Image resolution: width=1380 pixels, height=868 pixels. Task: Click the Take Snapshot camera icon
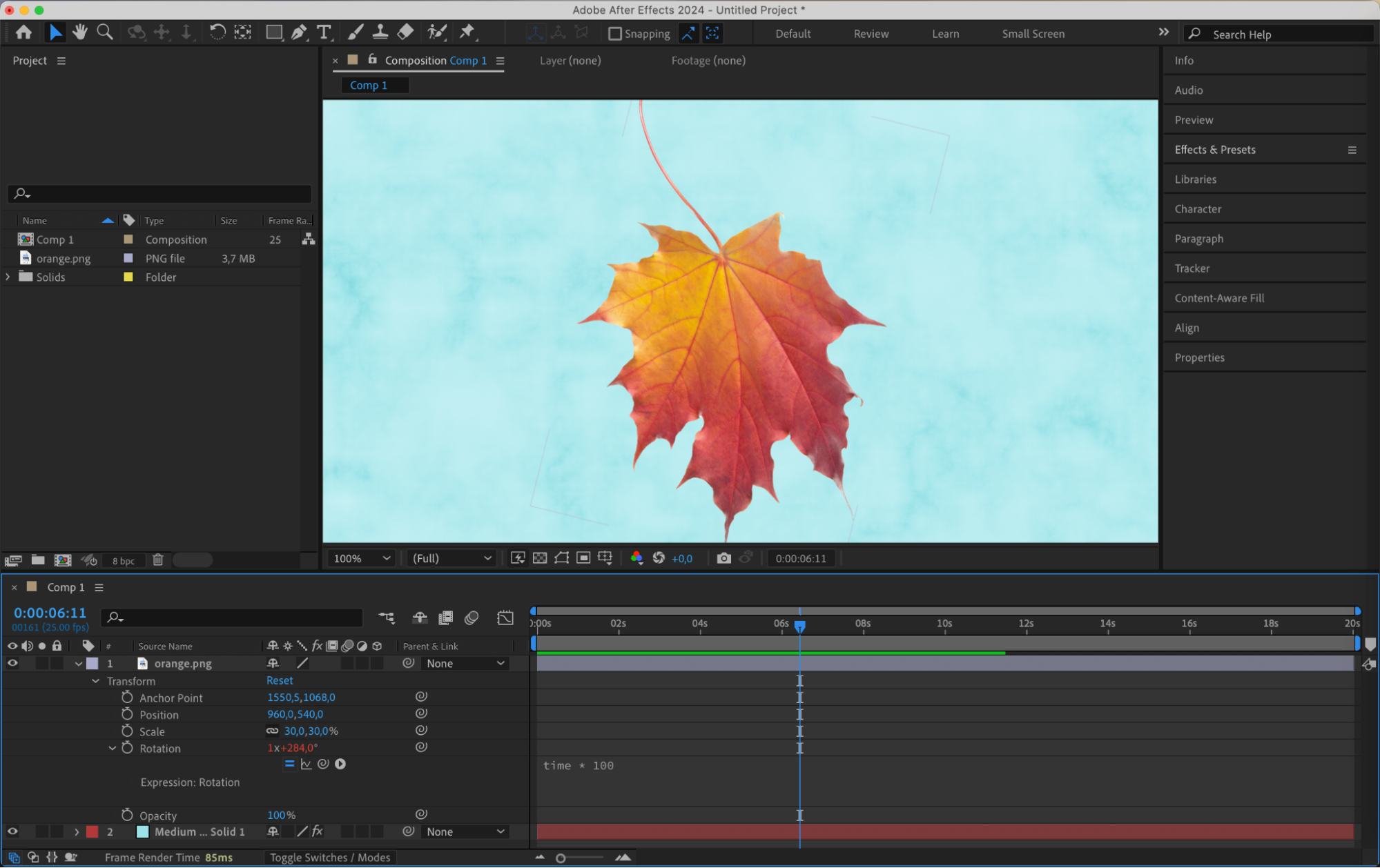tap(723, 558)
